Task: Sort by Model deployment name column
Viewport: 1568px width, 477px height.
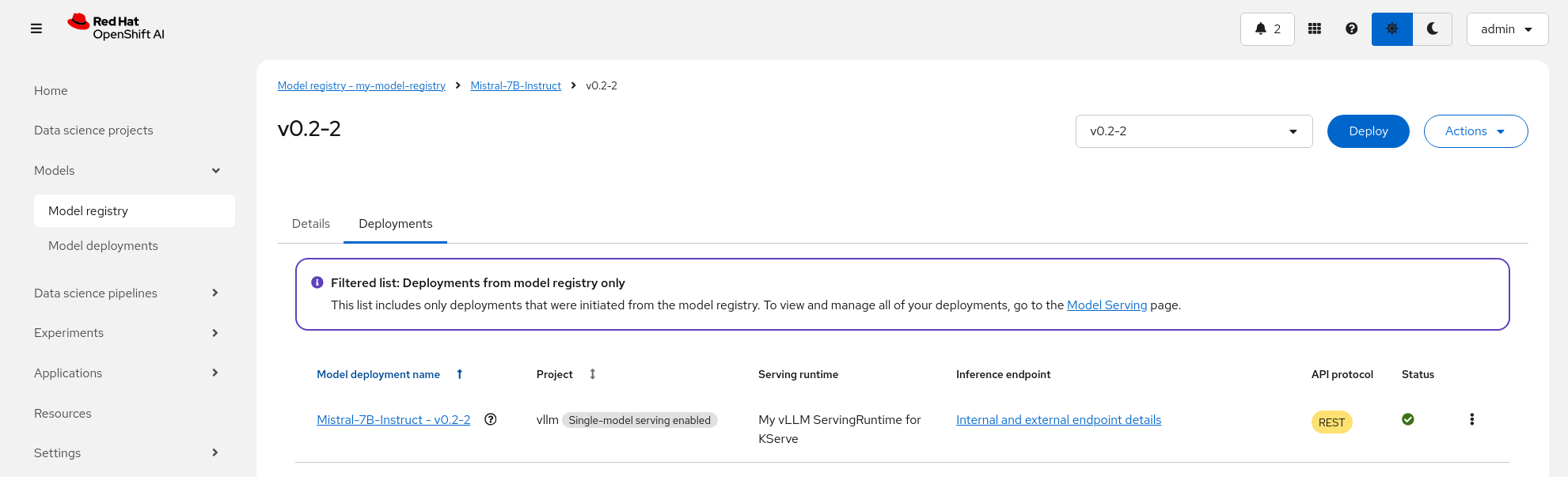Action: pyautogui.click(x=378, y=375)
